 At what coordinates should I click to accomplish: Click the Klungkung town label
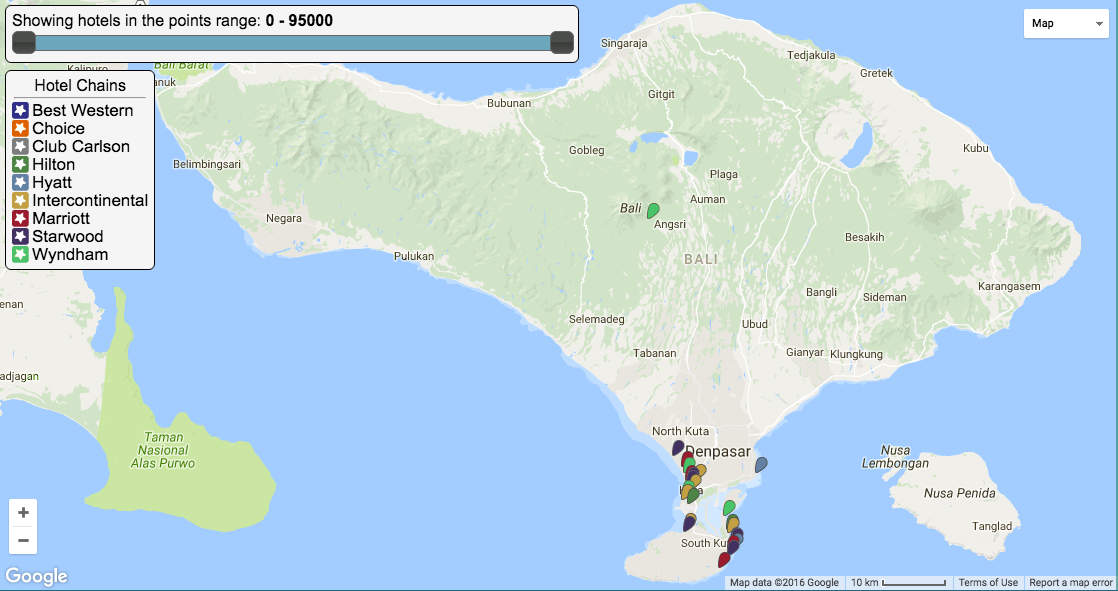tap(856, 354)
